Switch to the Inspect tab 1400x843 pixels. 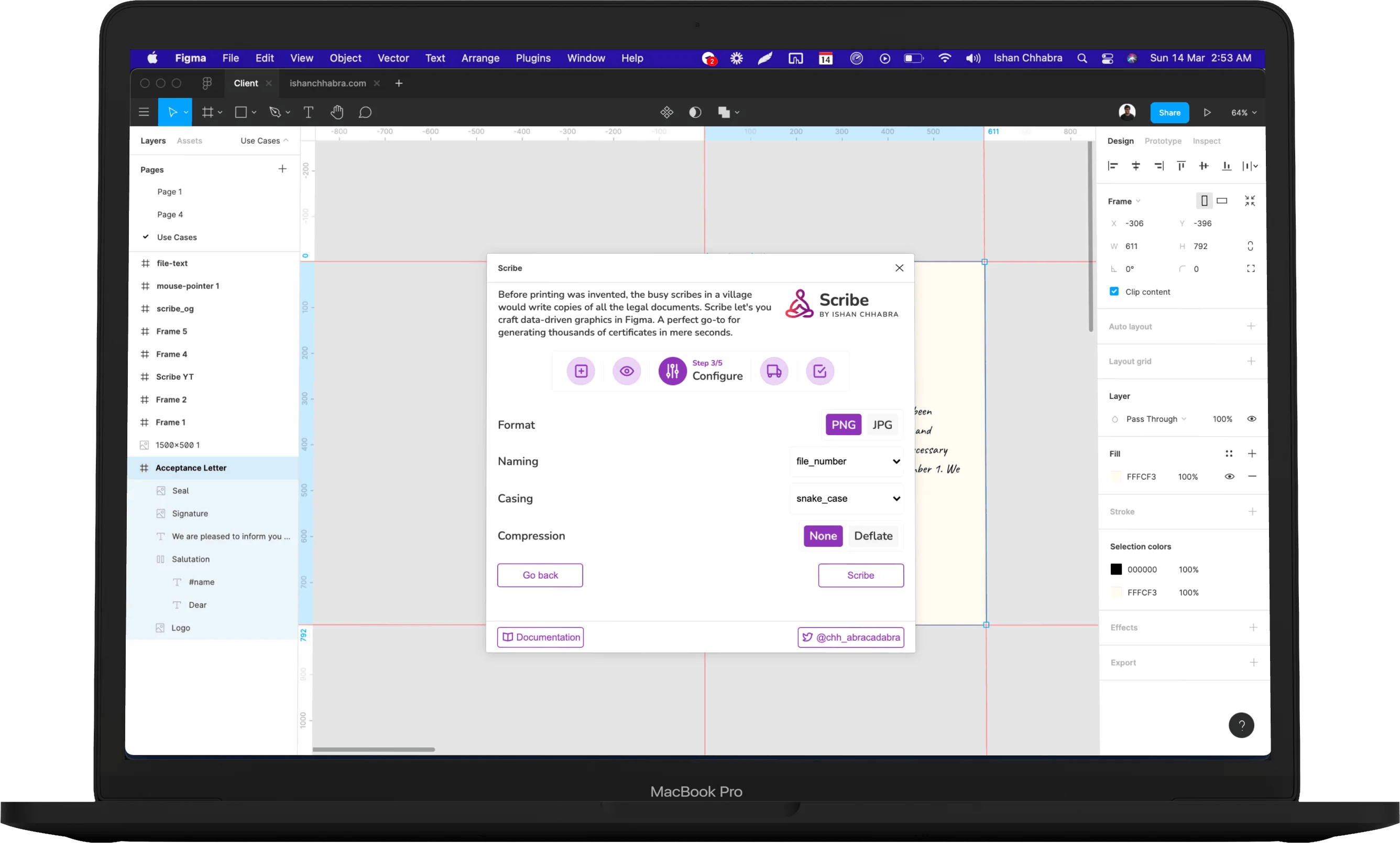click(1206, 141)
